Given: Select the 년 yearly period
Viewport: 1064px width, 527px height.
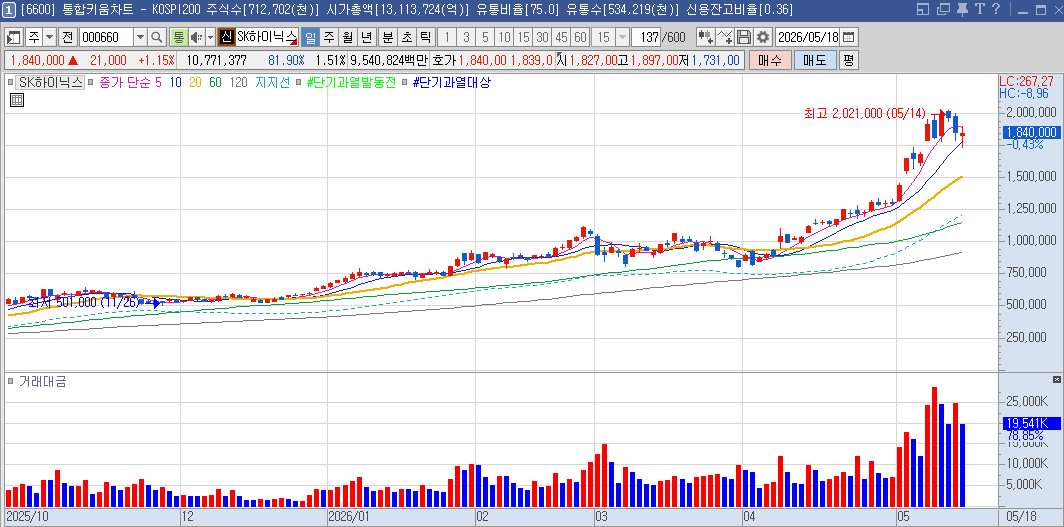Looking at the screenshot, I should tap(367, 37).
